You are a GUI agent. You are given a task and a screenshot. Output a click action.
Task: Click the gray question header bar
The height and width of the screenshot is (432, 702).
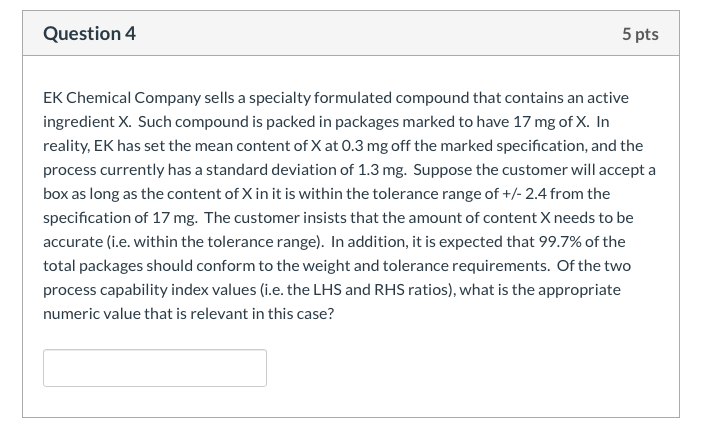tap(351, 34)
